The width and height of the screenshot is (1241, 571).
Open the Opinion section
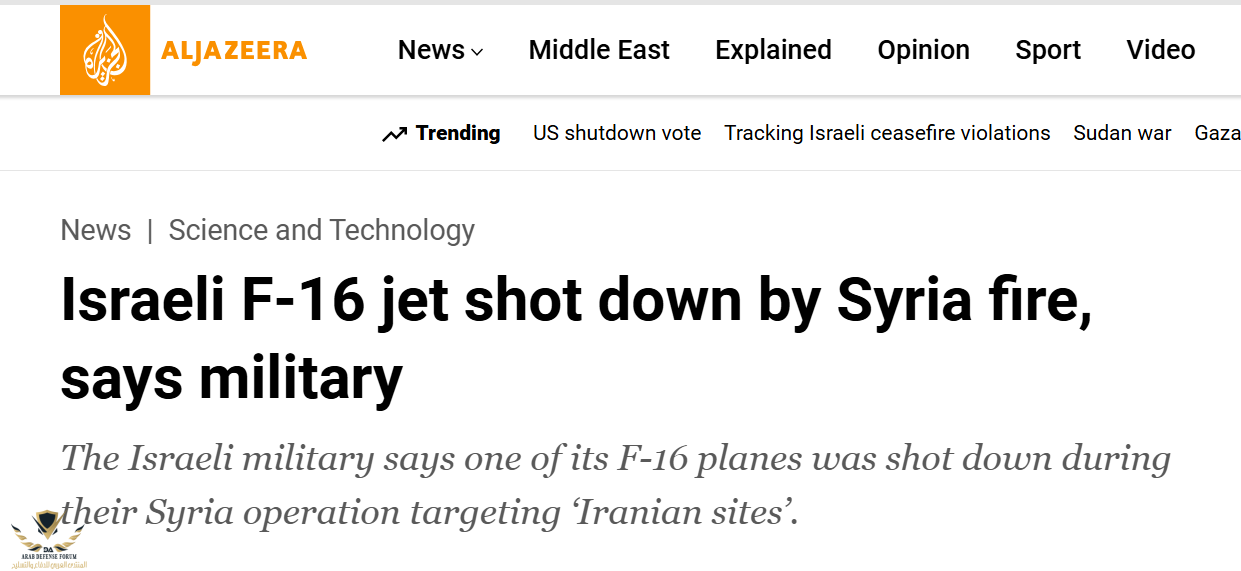click(923, 50)
